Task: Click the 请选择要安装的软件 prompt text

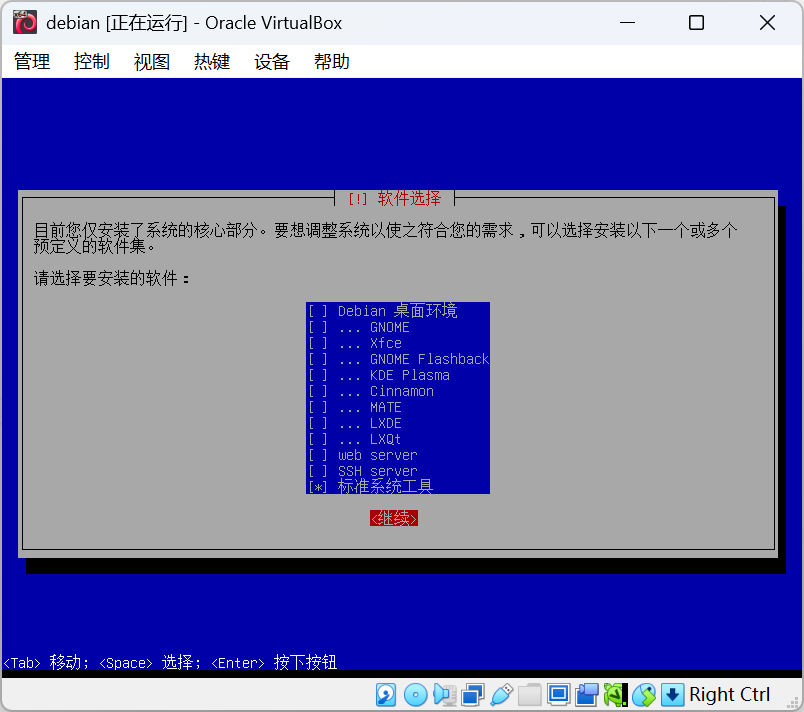Action: point(111,279)
